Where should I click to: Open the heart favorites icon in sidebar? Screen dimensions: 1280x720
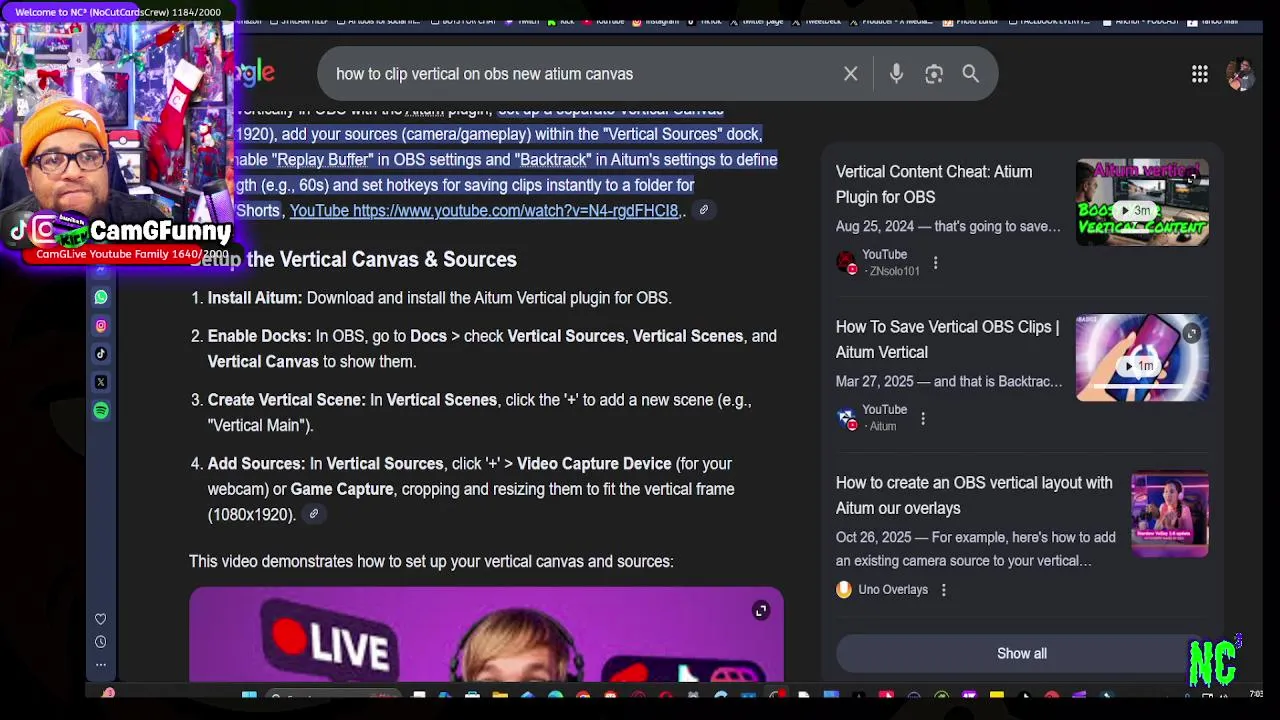coord(100,619)
